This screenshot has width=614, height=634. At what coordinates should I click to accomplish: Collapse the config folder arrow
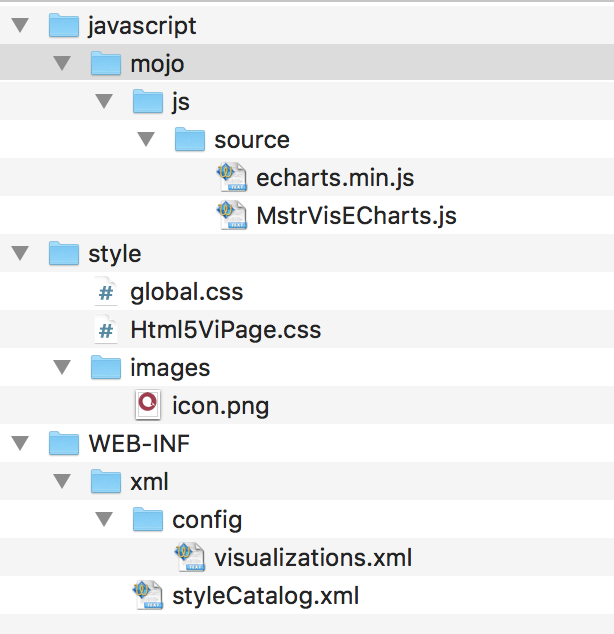104,520
